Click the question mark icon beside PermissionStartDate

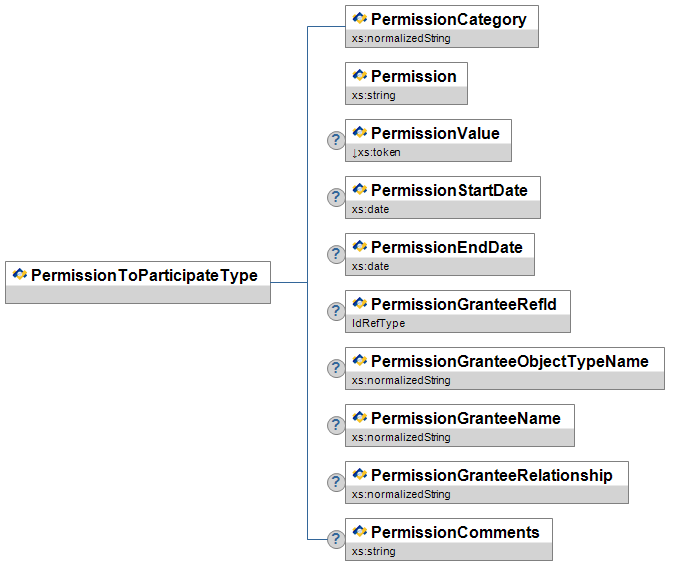pos(337,197)
